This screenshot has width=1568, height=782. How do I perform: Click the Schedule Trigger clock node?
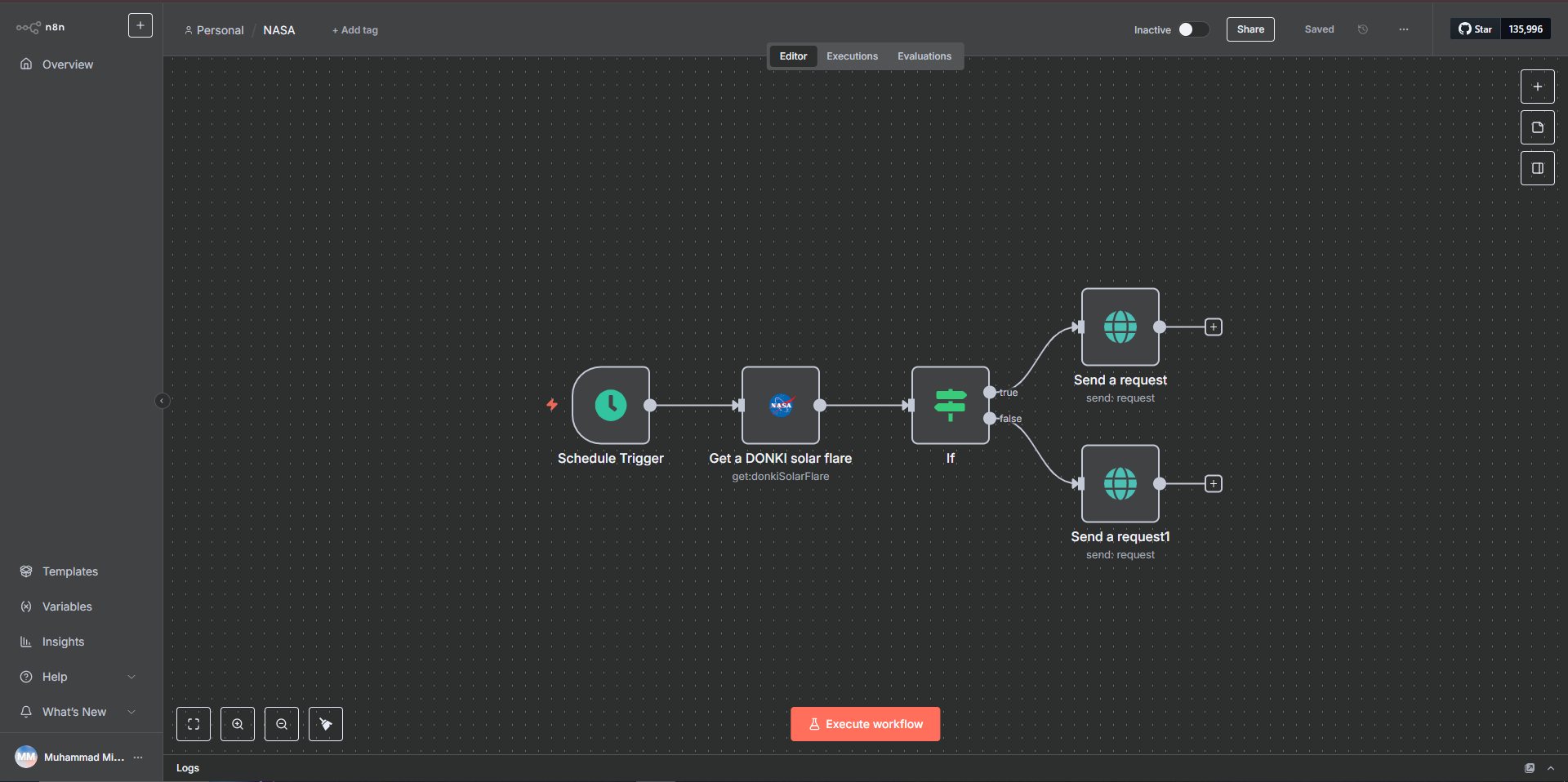tap(610, 405)
